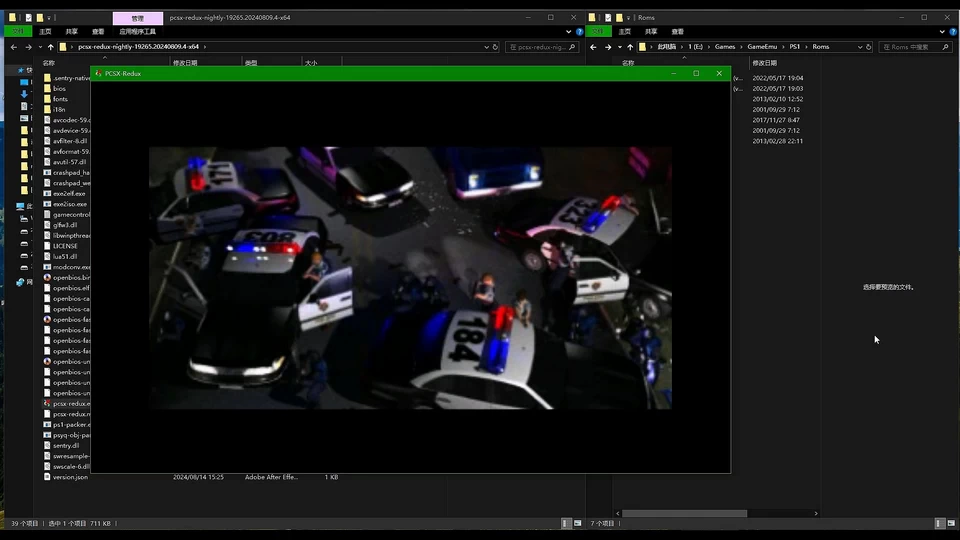Sort by 修改日期 column in Roms window
Image resolution: width=960 pixels, height=540 pixels.
(764, 63)
